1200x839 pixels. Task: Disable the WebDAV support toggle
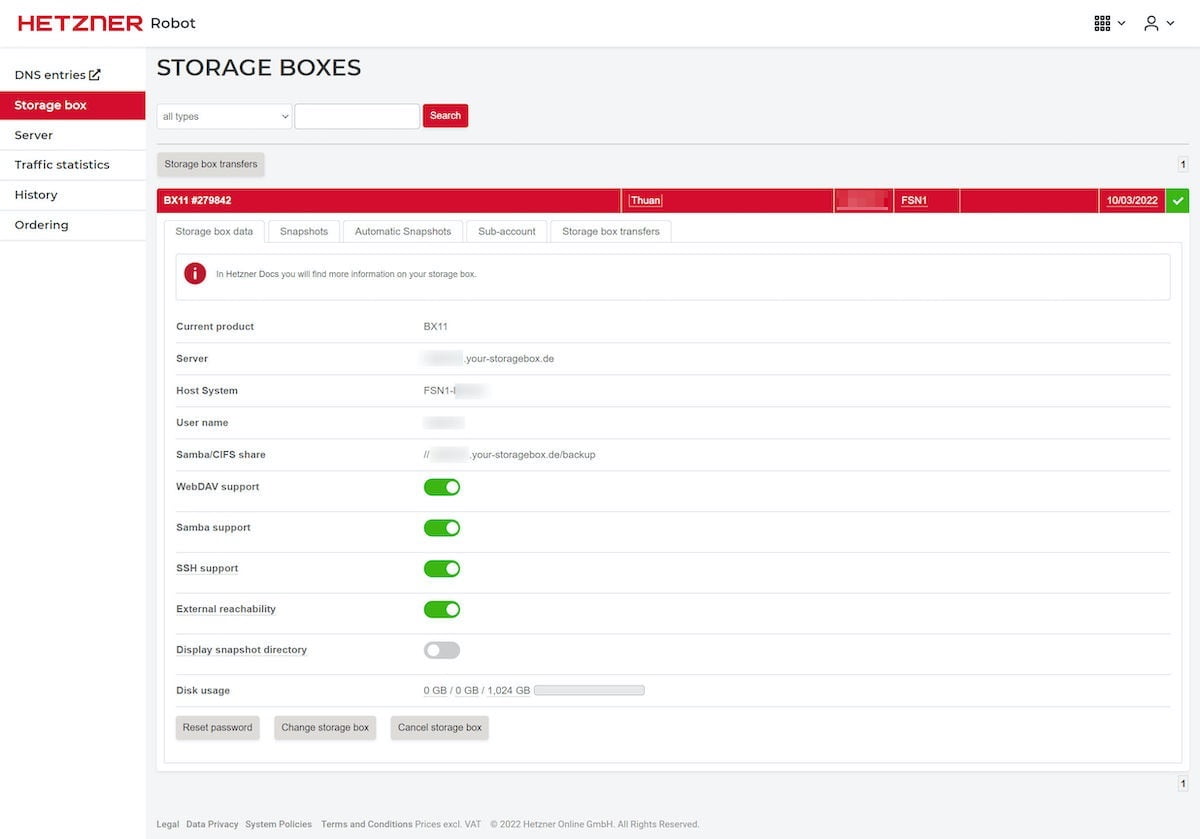[x=442, y=487]
